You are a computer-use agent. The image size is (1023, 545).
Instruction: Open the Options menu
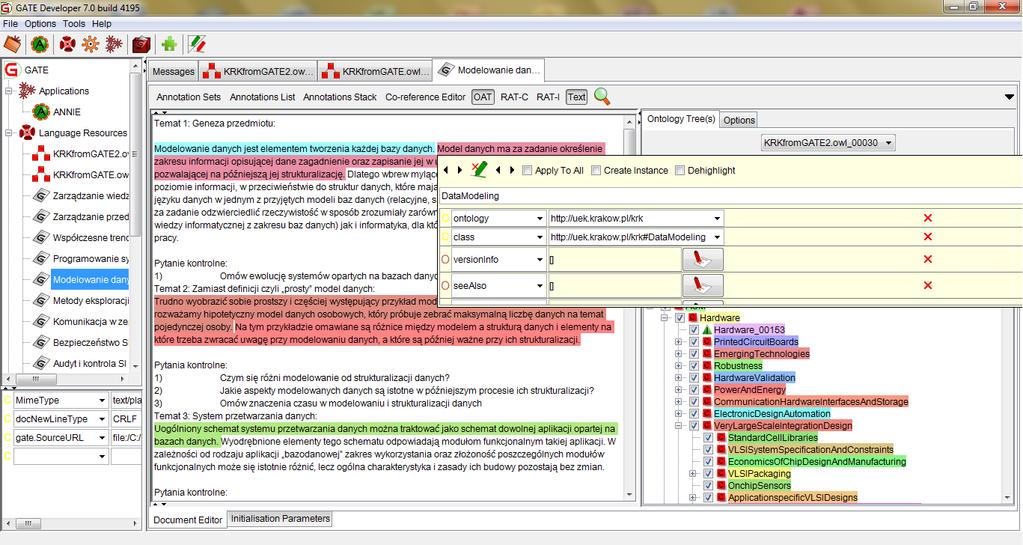tap(40, 23)
